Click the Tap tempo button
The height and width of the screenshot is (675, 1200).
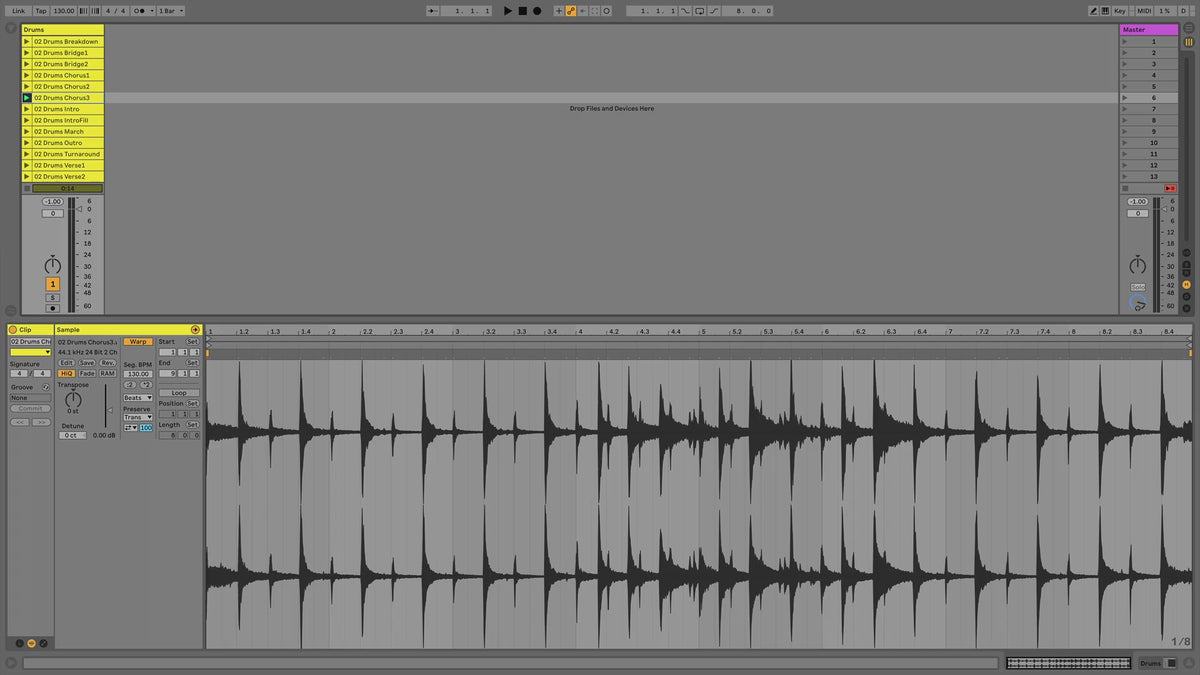[40, 11]
